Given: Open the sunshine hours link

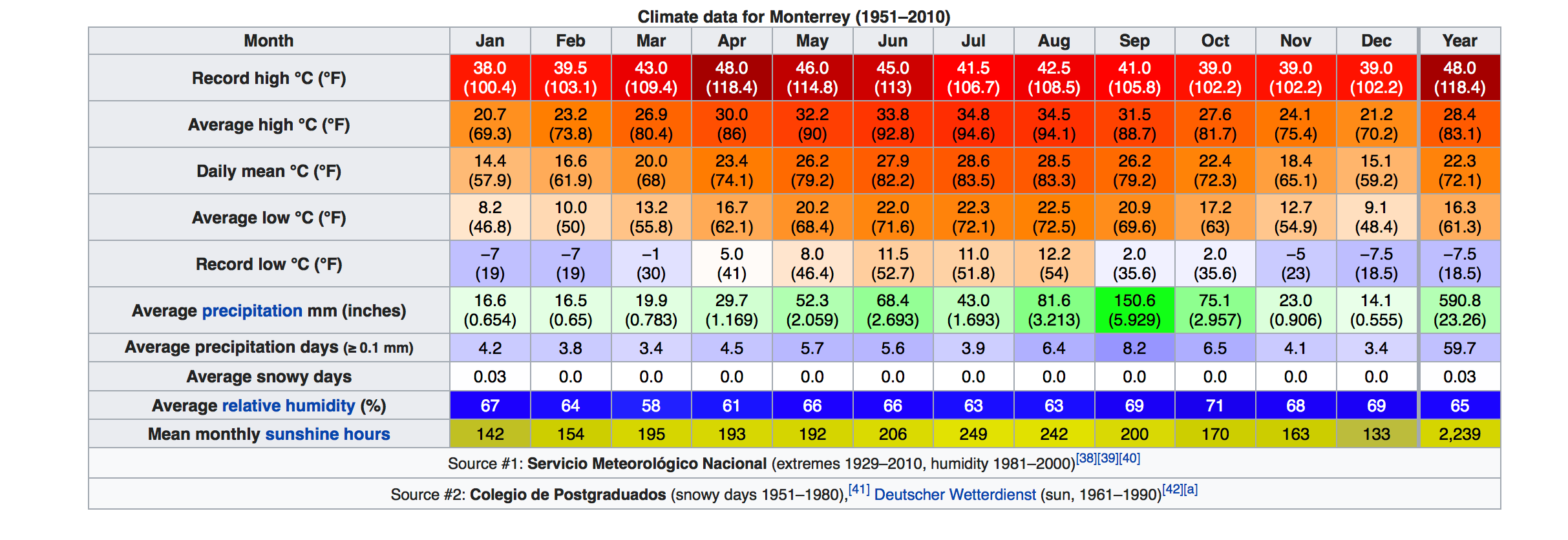Looking at the screenshot, I should [328, 434].
